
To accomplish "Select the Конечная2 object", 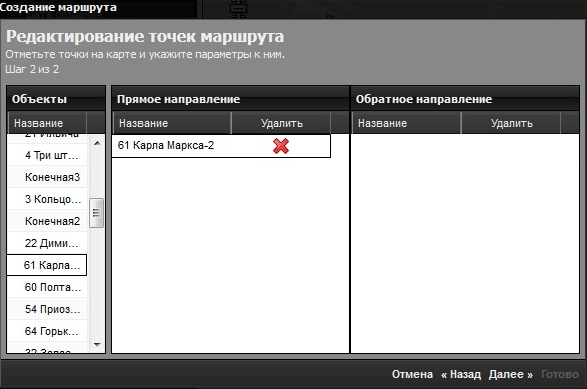I will (48, 221).
